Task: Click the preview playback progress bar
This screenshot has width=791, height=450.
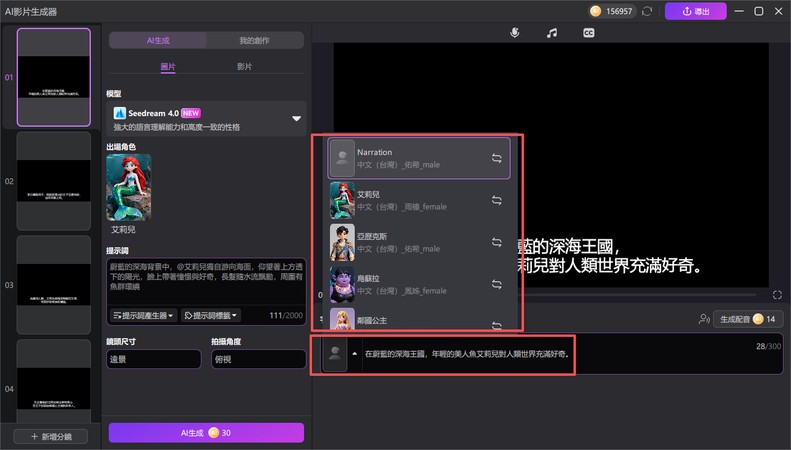Action: tap(638, 295)
